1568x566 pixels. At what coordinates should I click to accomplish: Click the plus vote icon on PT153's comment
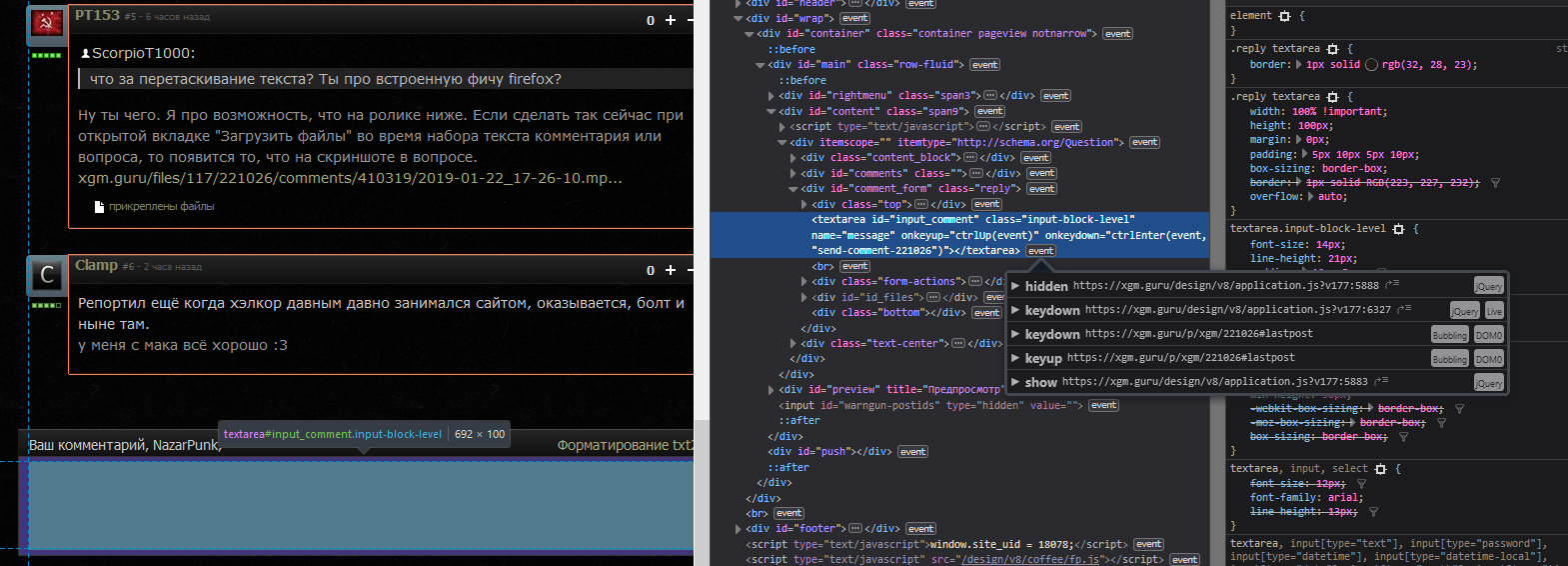point(671,20)
